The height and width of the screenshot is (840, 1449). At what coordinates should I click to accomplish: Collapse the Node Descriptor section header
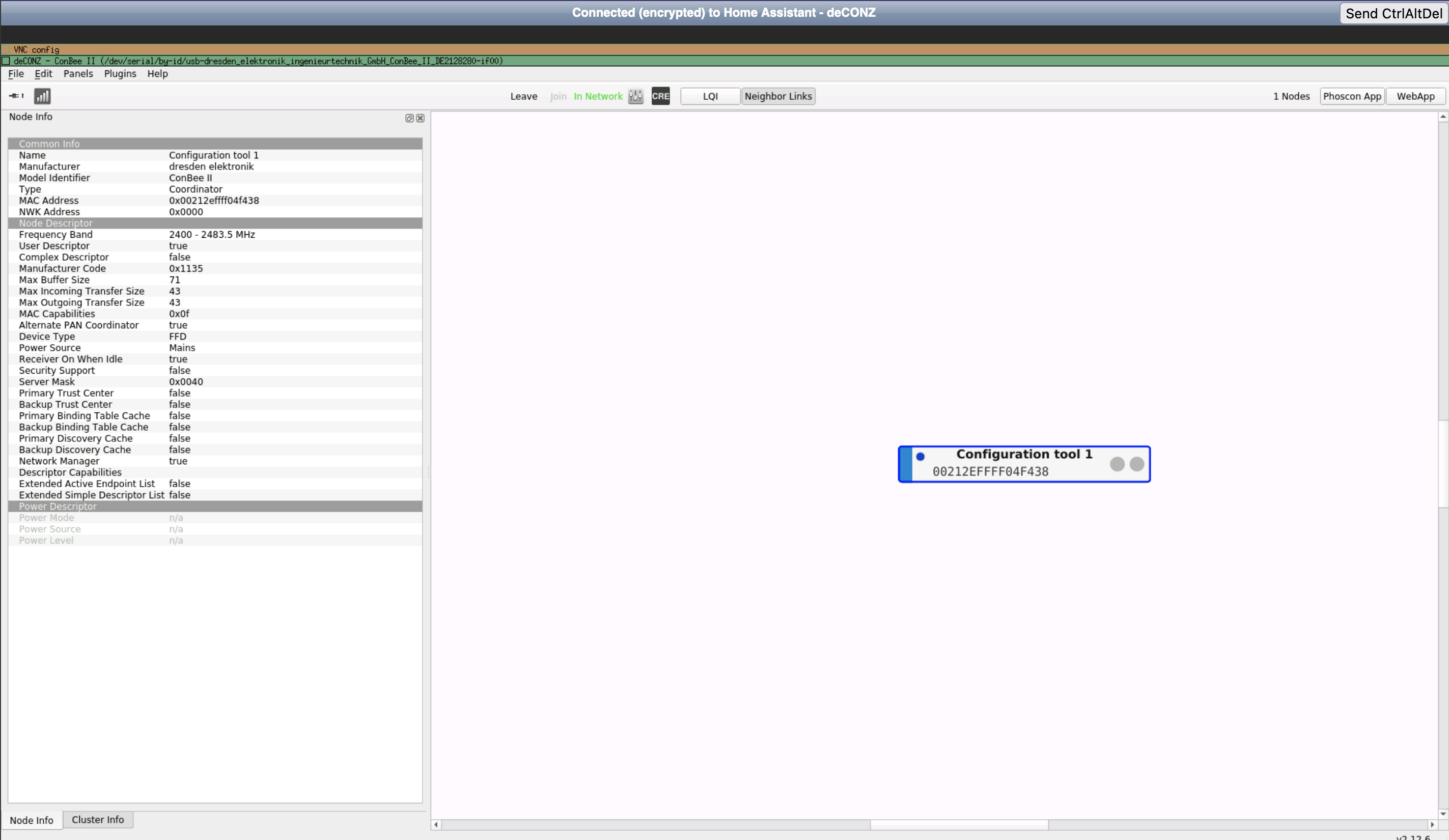coord(215,223)
